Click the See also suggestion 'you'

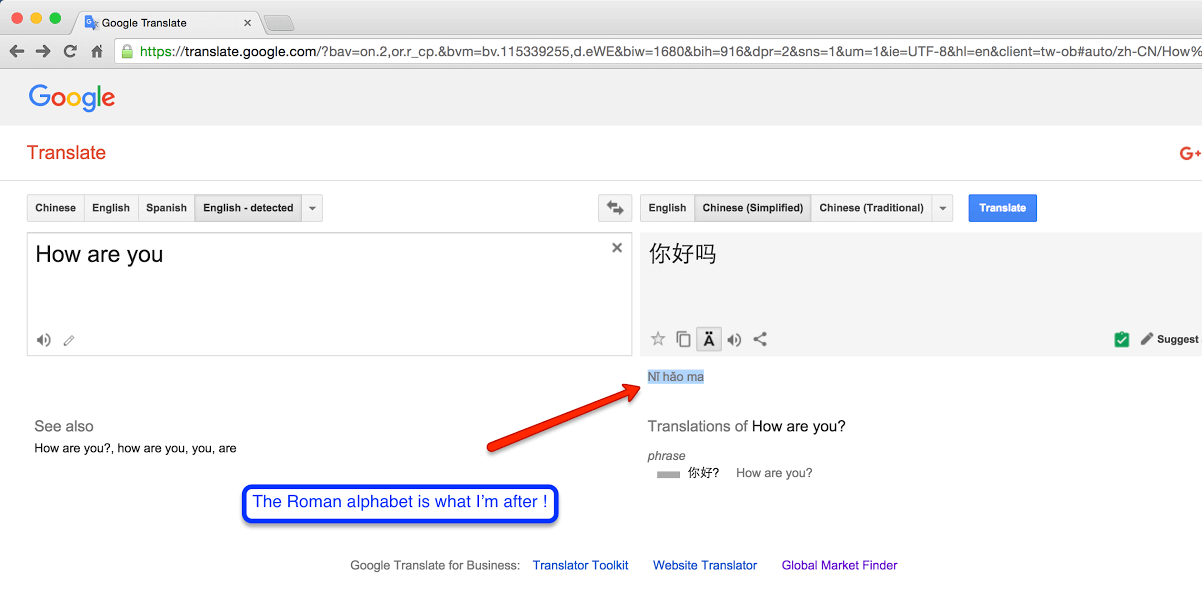click(200, 448)
